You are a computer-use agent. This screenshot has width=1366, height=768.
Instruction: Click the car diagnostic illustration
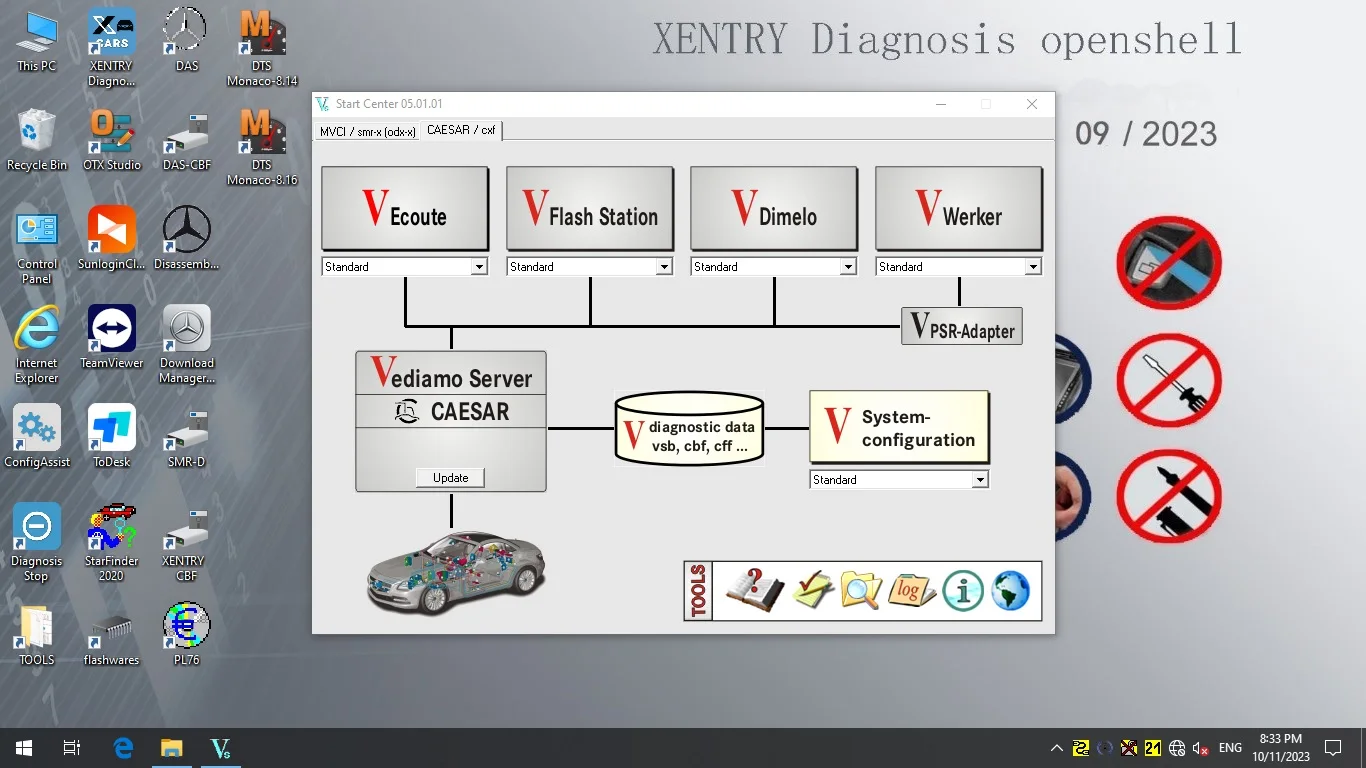click(x=455, y=573)
